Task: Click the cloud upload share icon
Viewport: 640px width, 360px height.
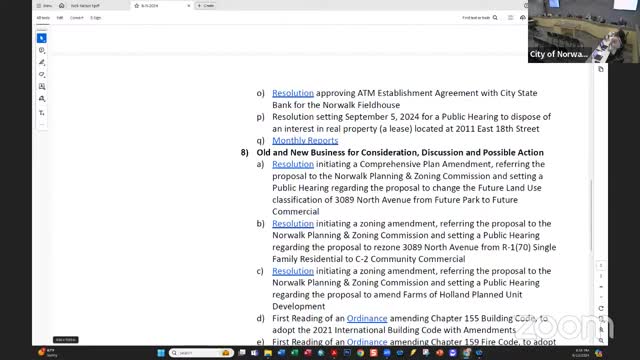Action: (x=522, y=18)
